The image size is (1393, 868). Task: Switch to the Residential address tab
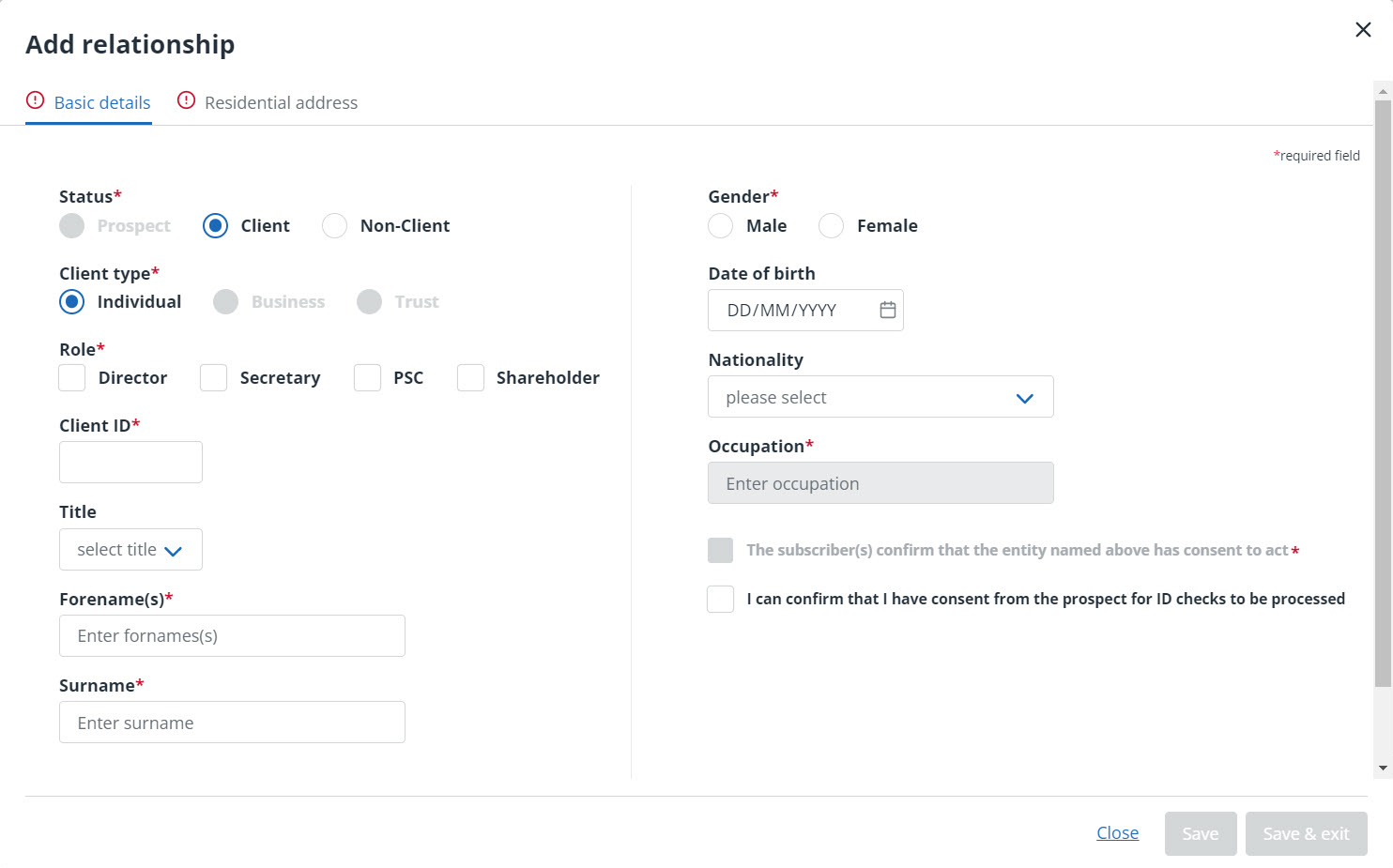(x=281, y=102)
